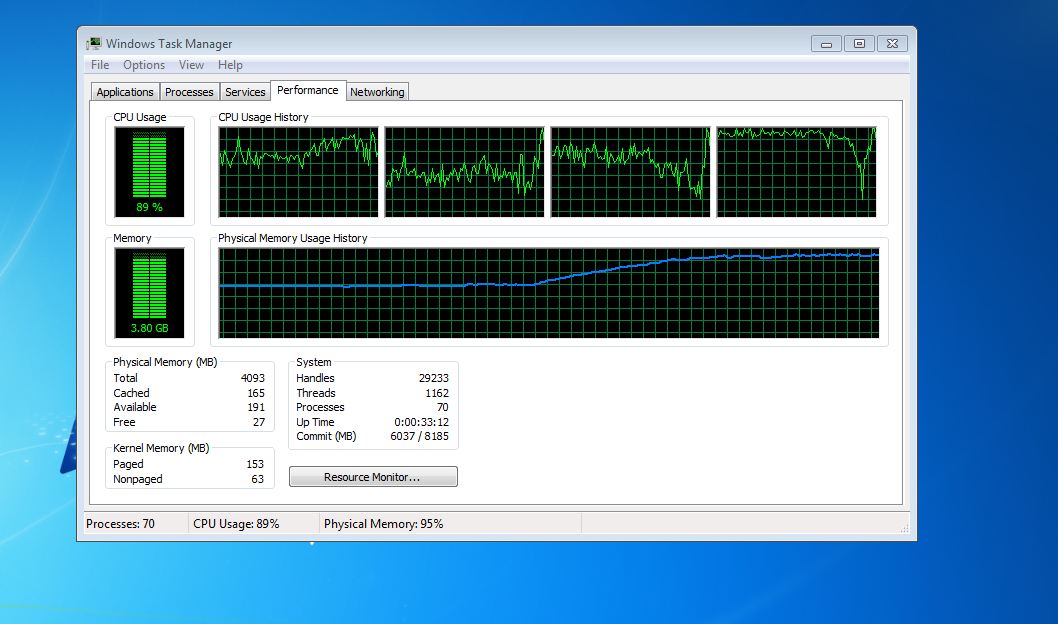Screen dimensions: 1058x624
Task: Switch to the Processes tab
Action: pyautogui.click(x=189, y=92)
